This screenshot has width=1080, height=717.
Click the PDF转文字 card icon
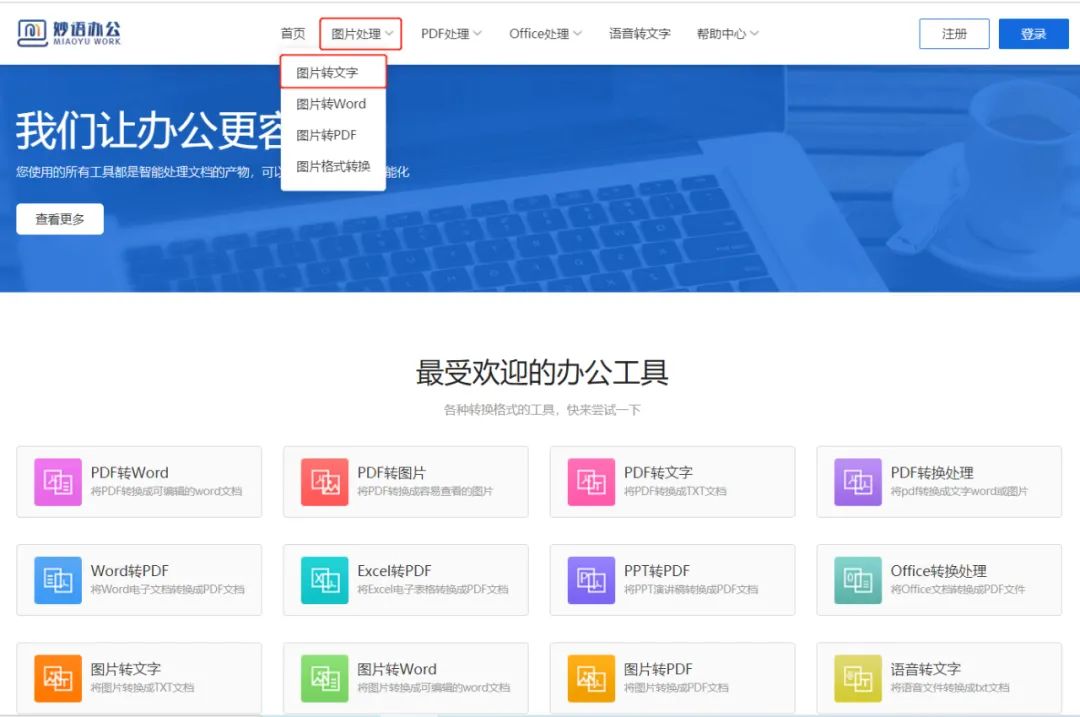pyautogui.click(x=591, y=481)
